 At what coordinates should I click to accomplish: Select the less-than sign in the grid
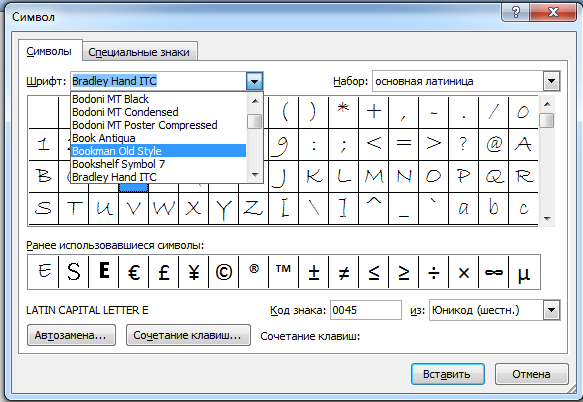[374, 144]
